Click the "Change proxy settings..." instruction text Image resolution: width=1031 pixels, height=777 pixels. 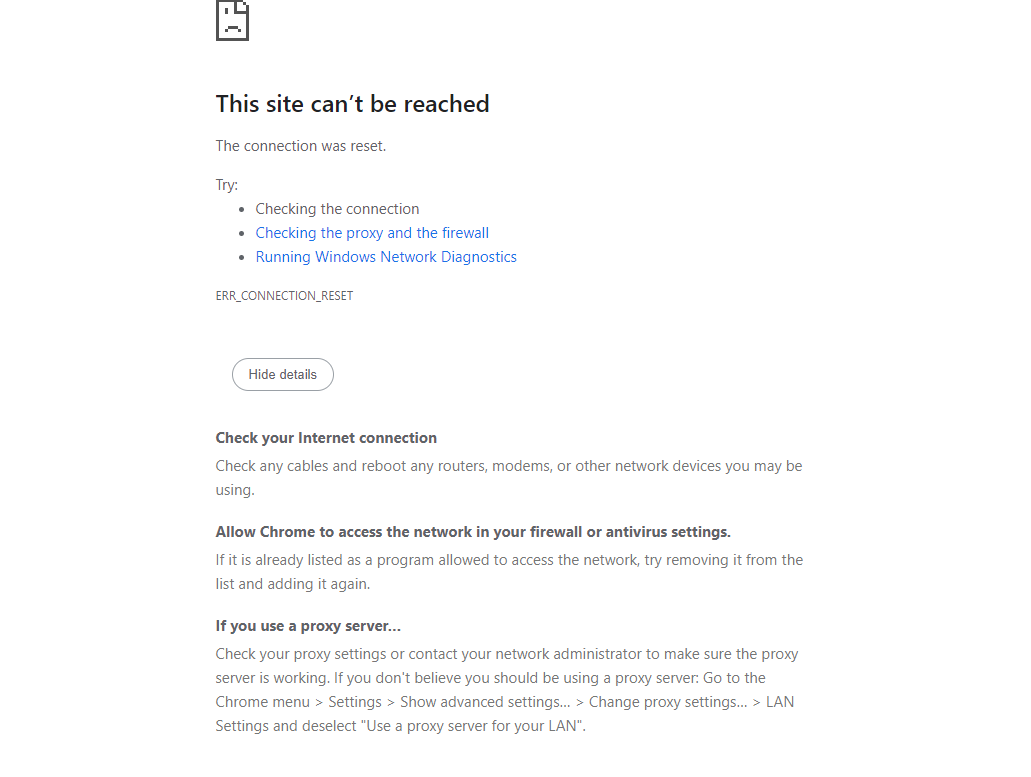tap(668, 702)
